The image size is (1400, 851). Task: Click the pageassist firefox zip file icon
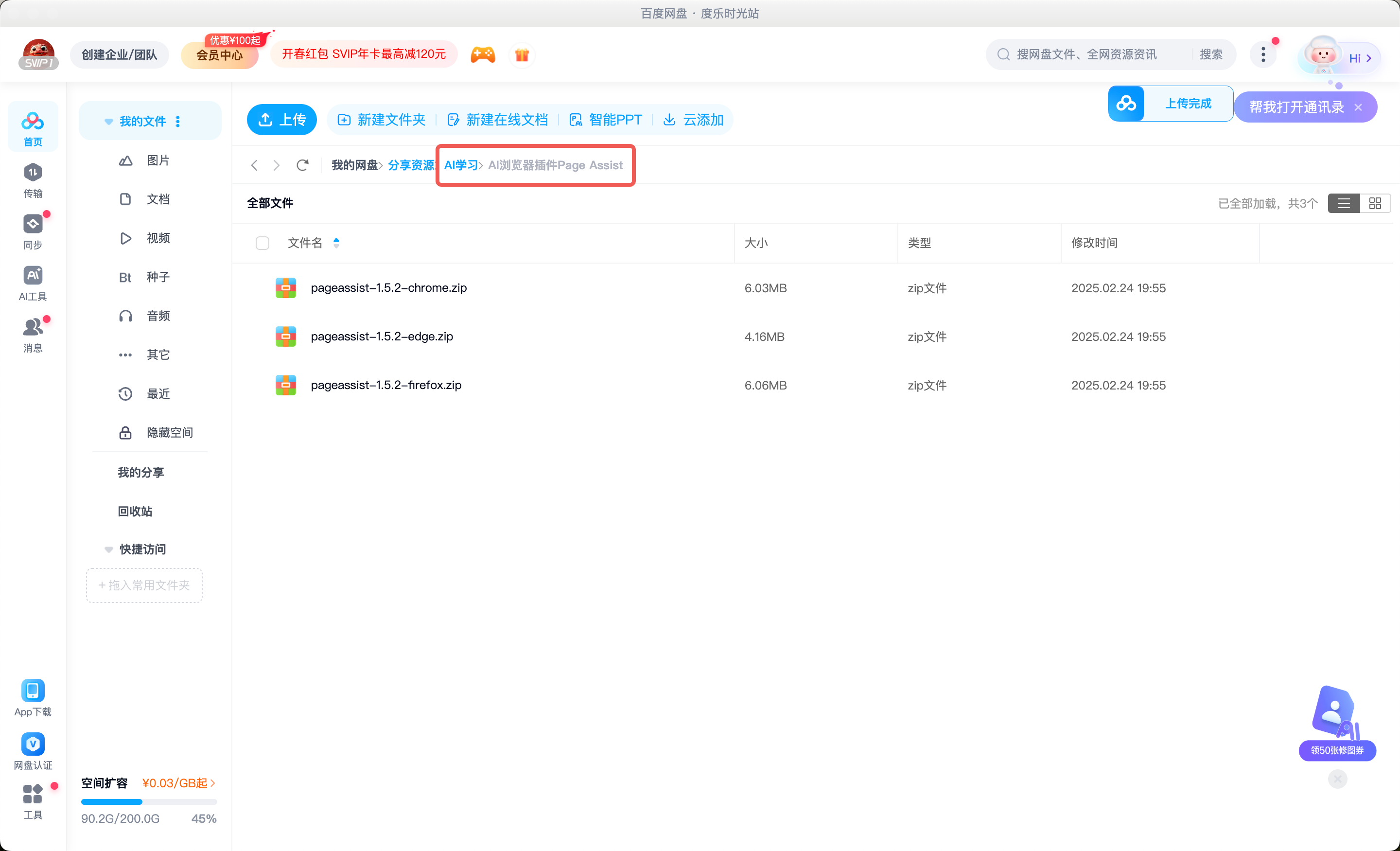285,385
